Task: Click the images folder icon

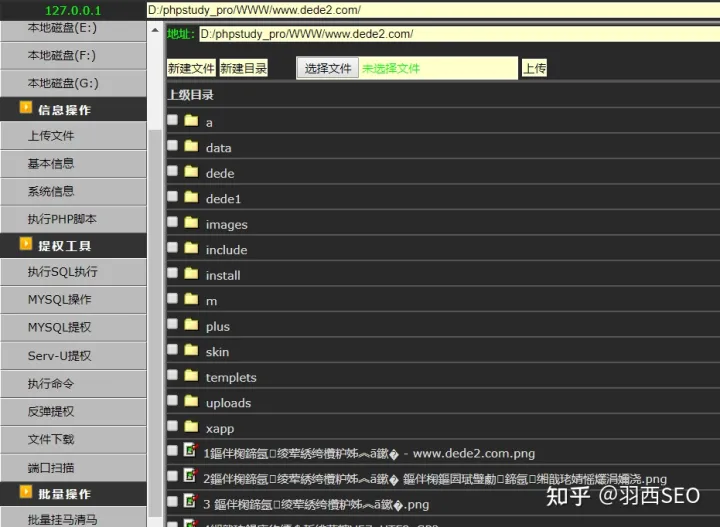Action: pos(191,223)
